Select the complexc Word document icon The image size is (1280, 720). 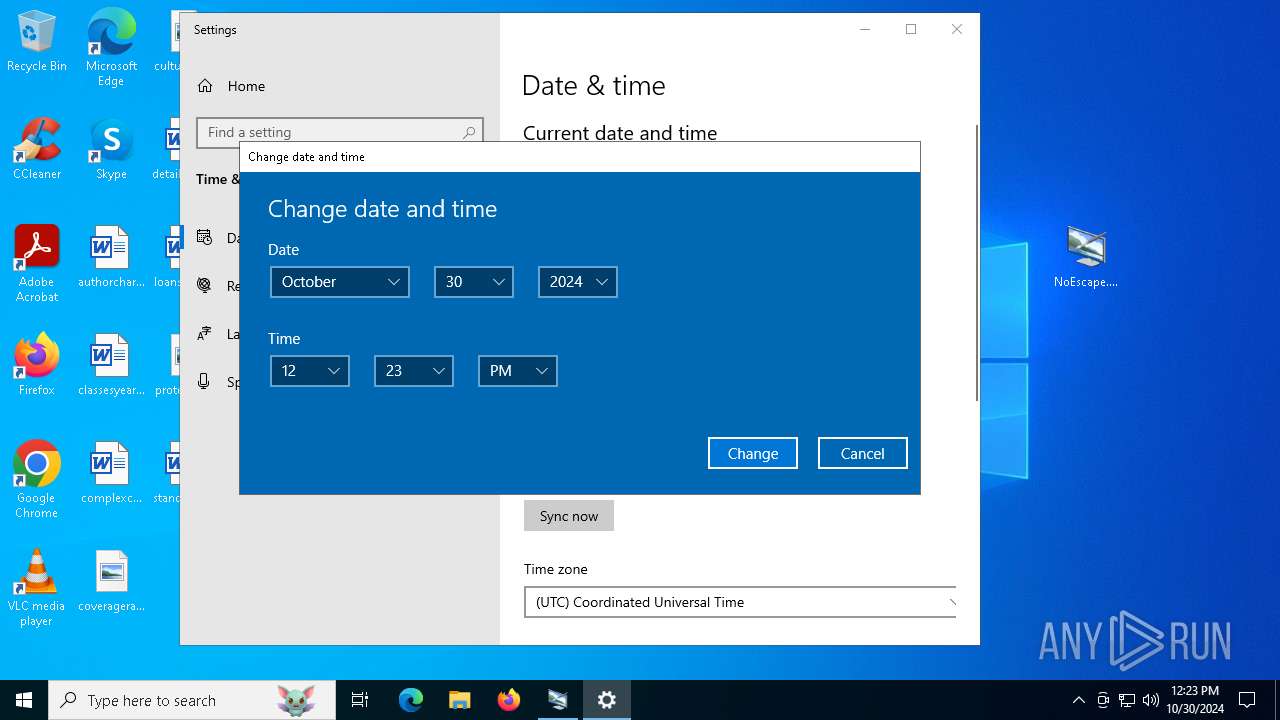coord(111,473)
